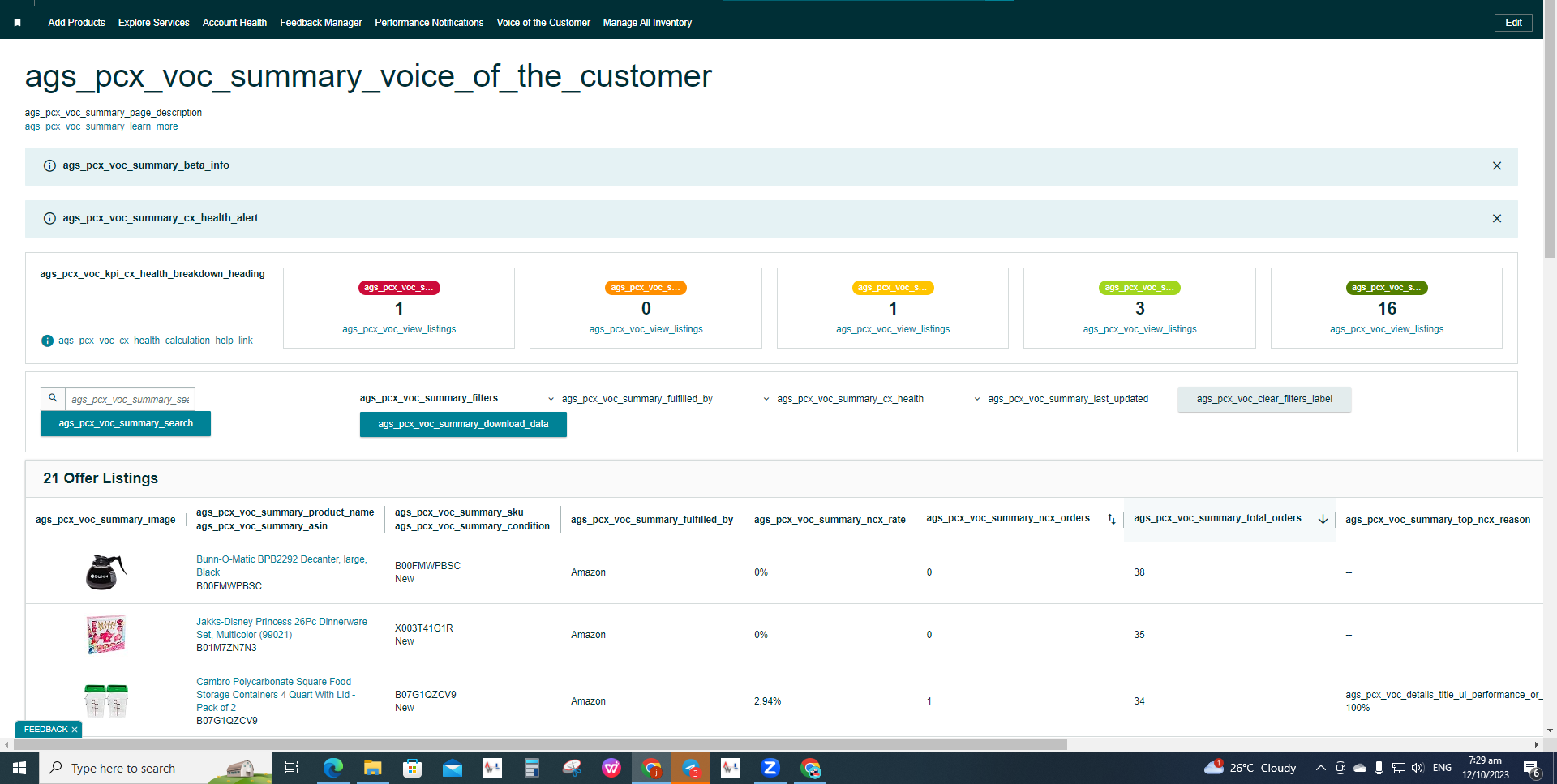
Task: Dismiss the beta_info banner with its X
Action: (x=1497, y=166)
